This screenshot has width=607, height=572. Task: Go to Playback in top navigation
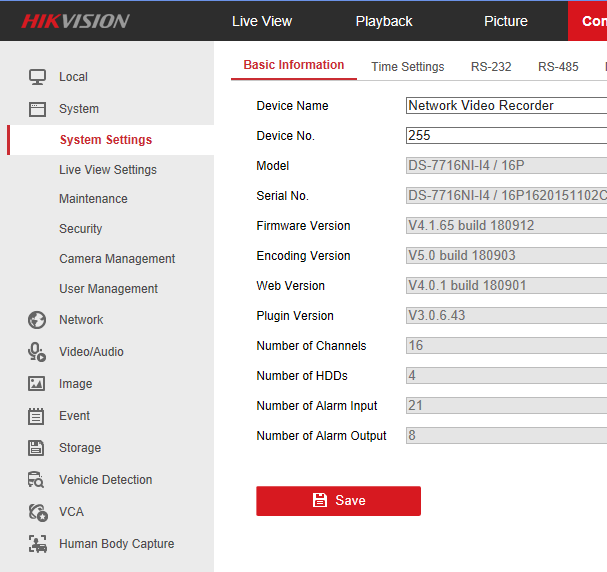[x=384, y=21]
